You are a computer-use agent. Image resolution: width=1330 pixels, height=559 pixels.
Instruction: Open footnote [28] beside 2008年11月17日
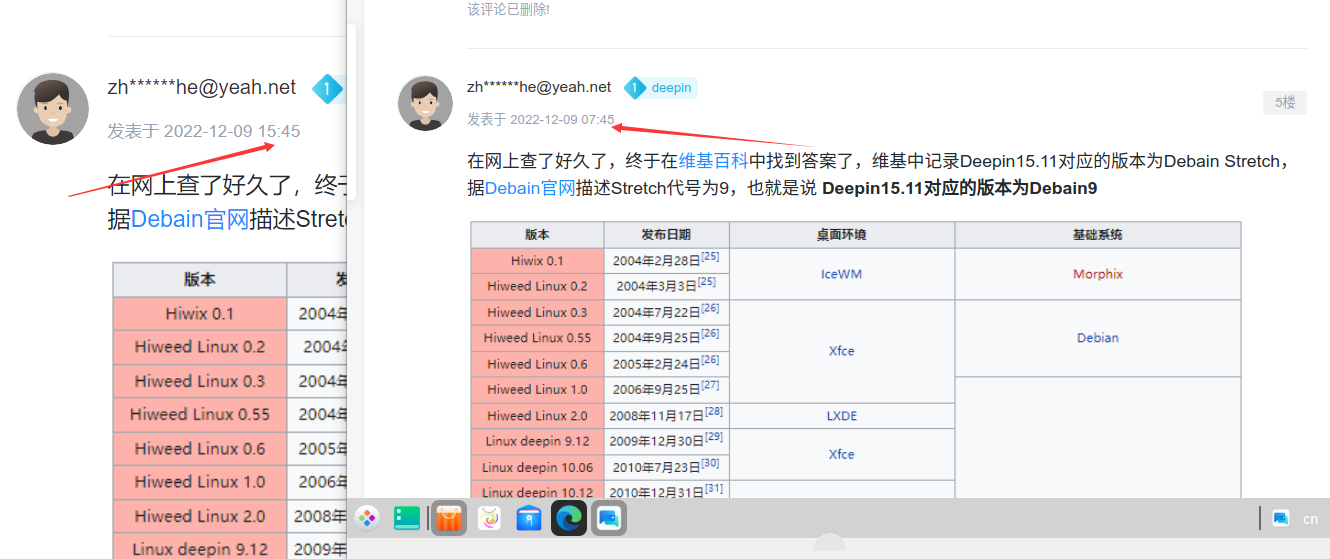[x=714, y=412]
